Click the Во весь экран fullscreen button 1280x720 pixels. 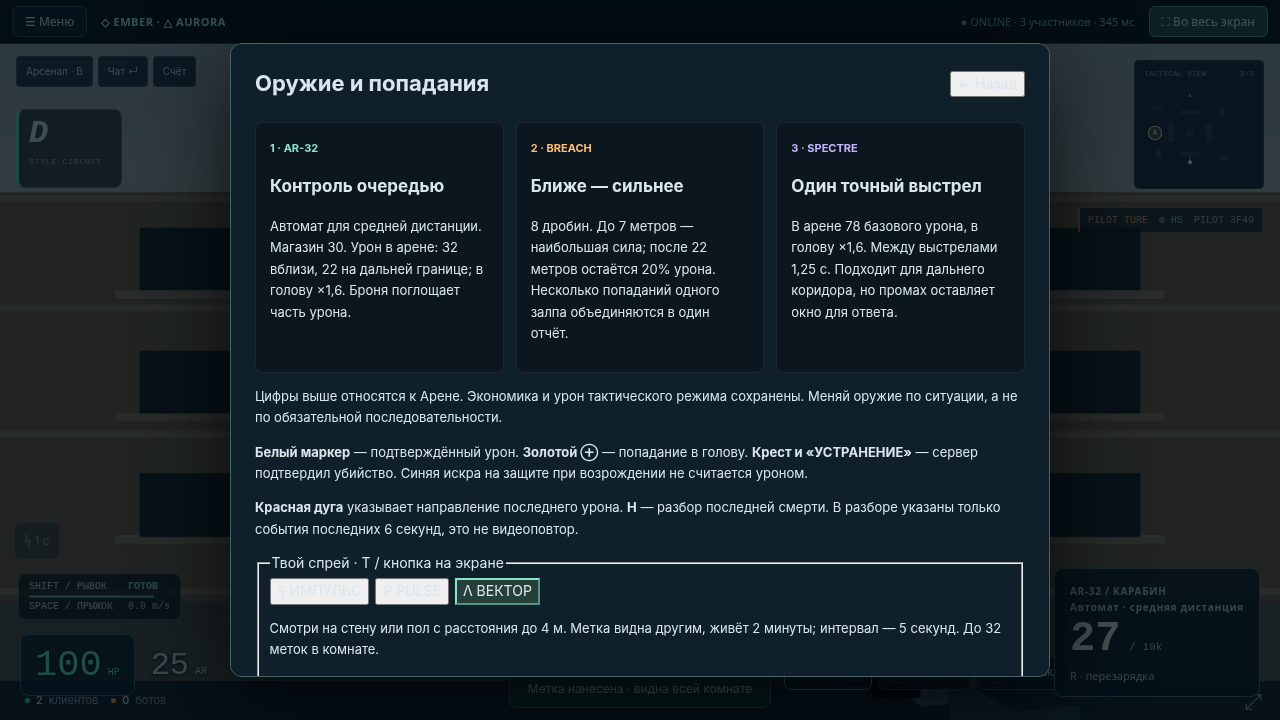[1208, 22]
